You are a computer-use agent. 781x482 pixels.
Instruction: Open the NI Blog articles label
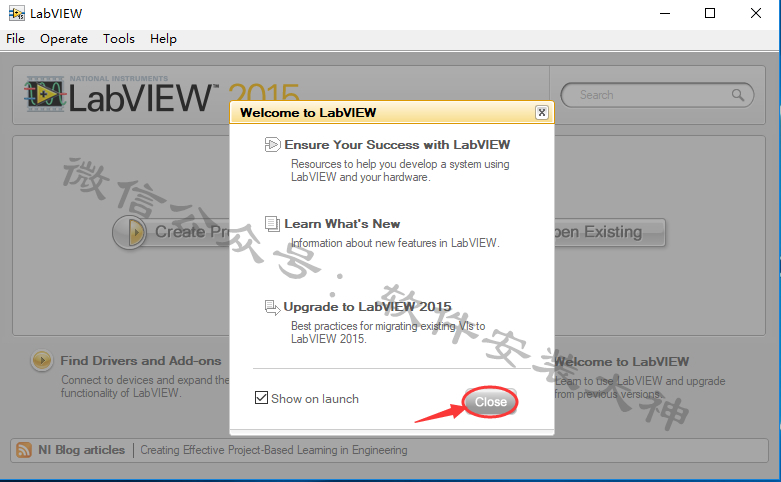(x=82, y=450)
